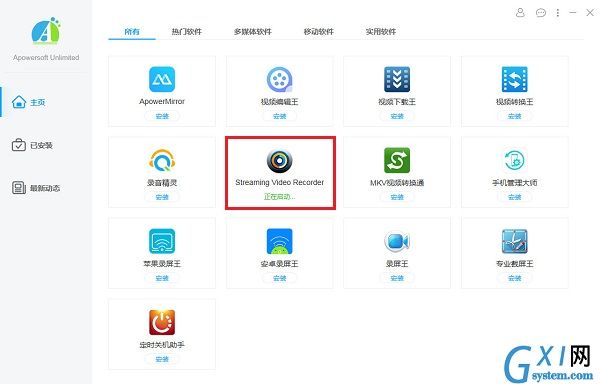Click 安装 under 录音精灵
600x384 pixels.
click(162, 197)
